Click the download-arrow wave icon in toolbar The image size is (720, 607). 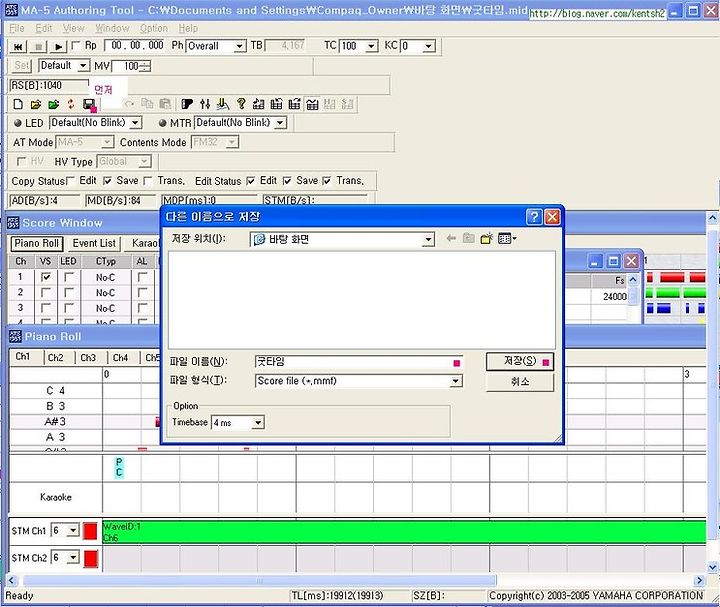pos(223,104)
